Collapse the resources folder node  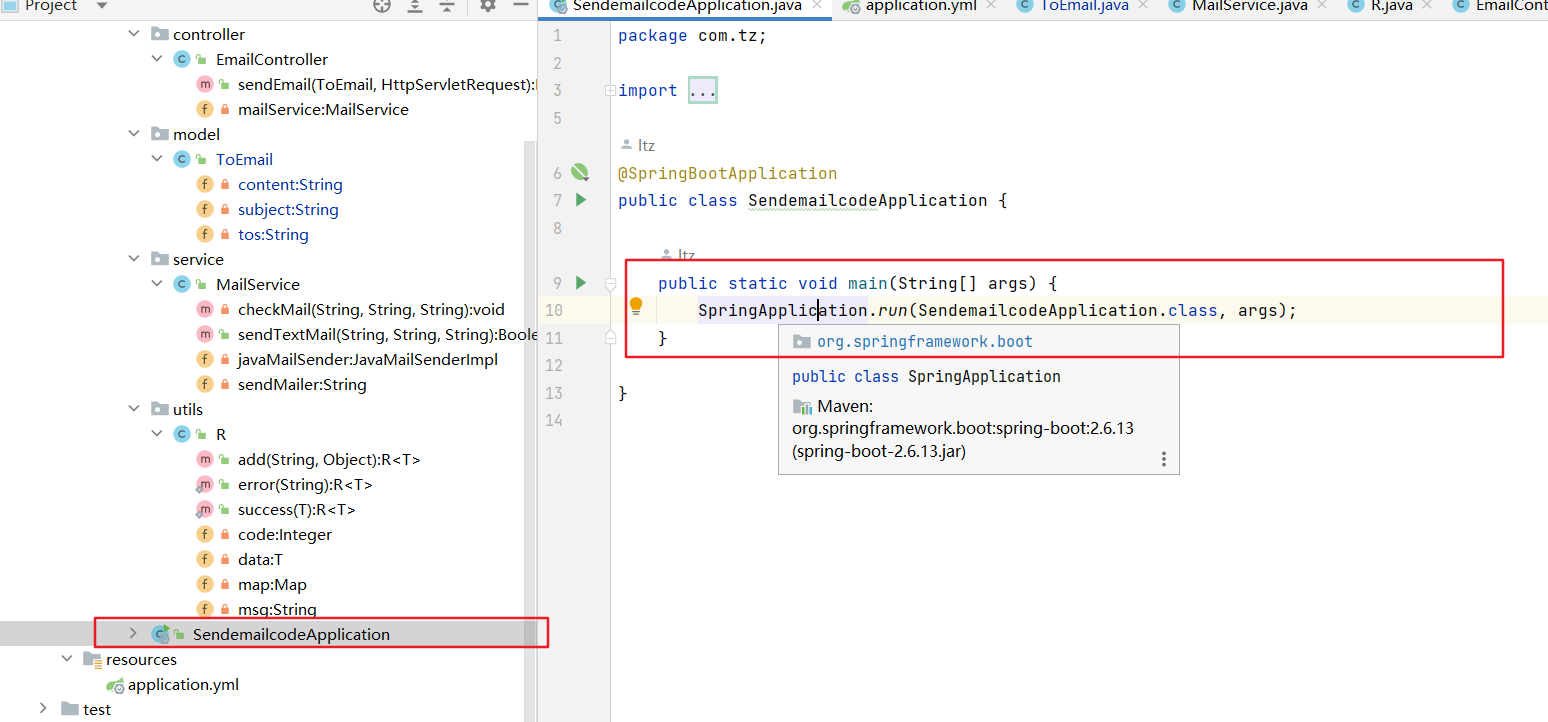click(67, 659)
